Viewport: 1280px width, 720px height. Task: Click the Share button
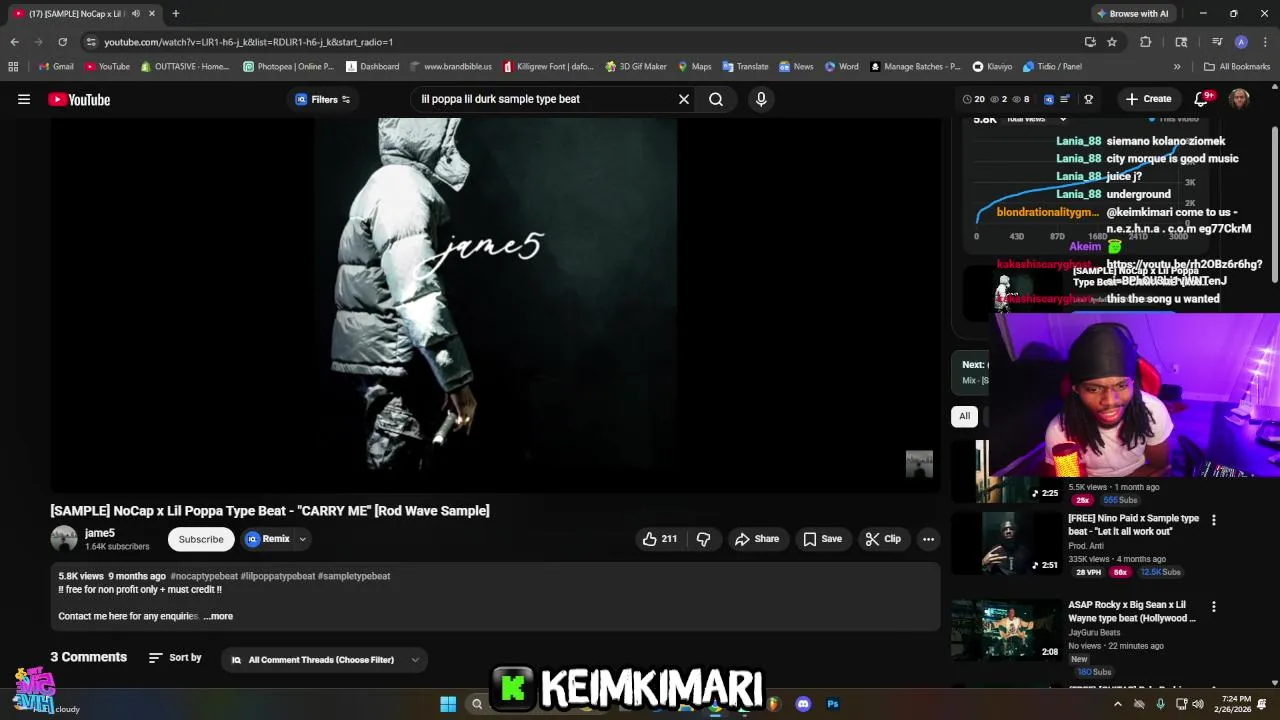point(757,539)
